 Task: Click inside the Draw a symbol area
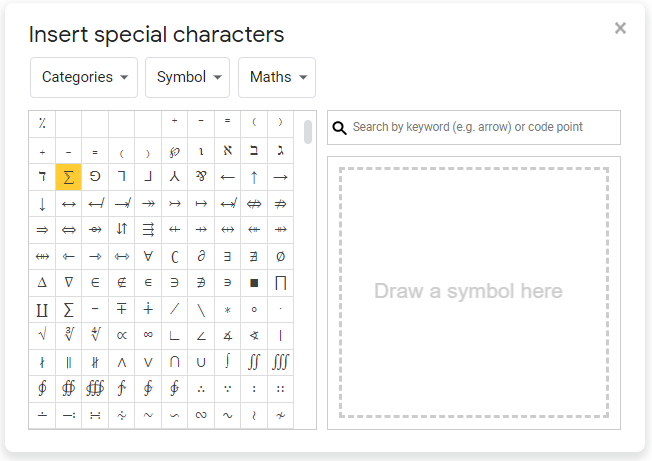pyautogui.click(x=473, y=292)
